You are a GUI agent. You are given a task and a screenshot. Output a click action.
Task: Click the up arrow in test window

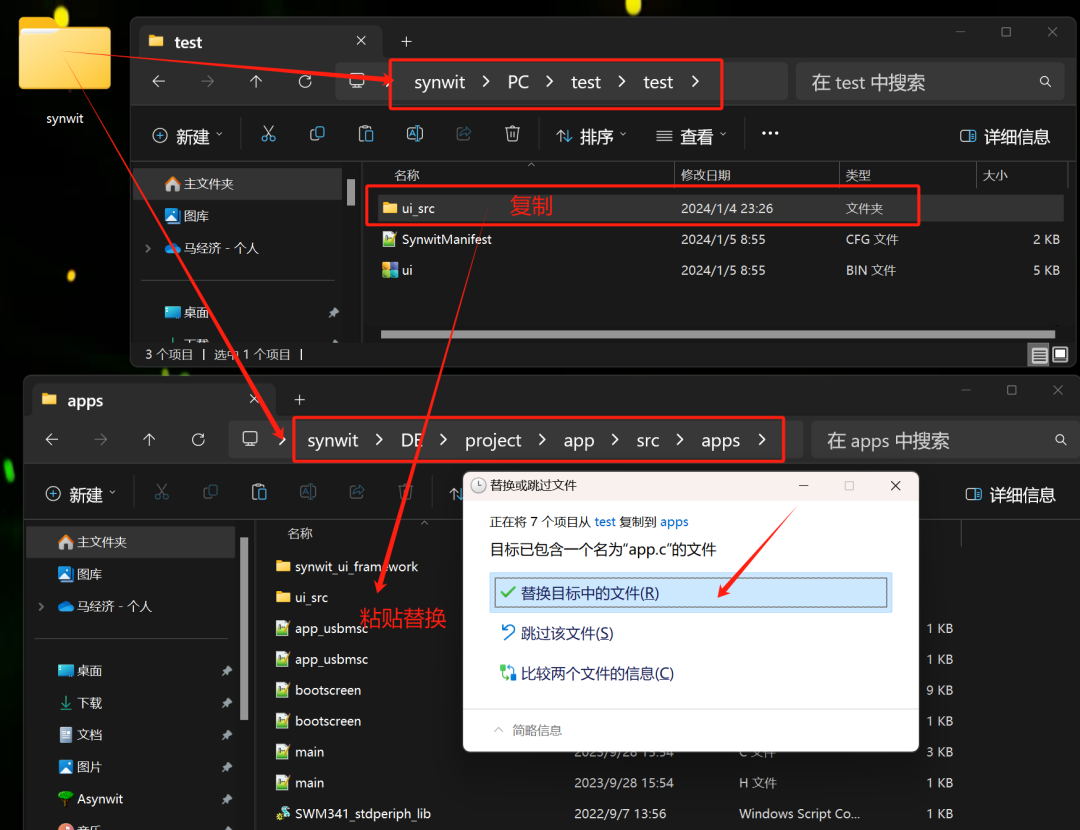point(256,82)
